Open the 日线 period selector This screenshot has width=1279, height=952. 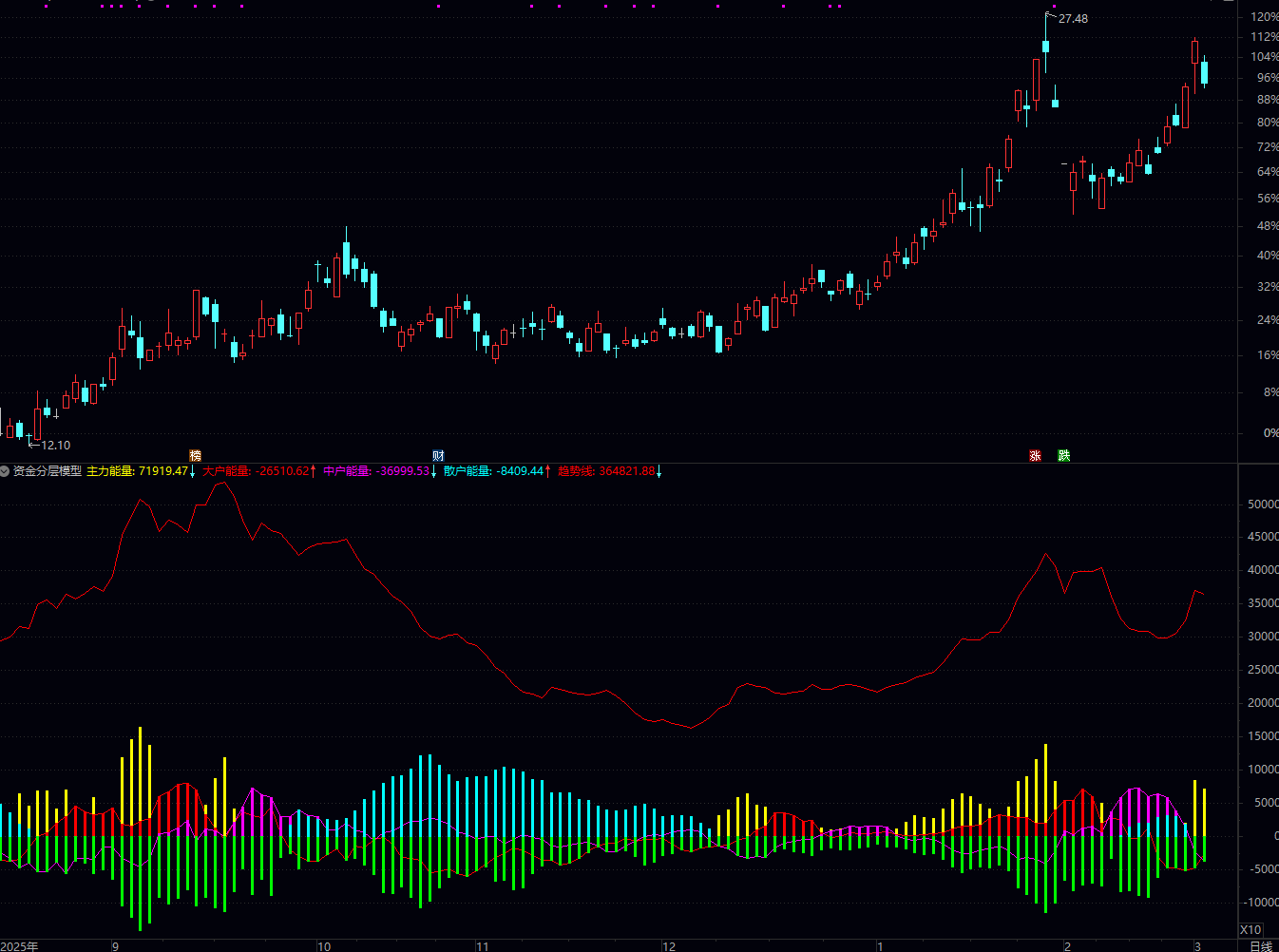1261,946
